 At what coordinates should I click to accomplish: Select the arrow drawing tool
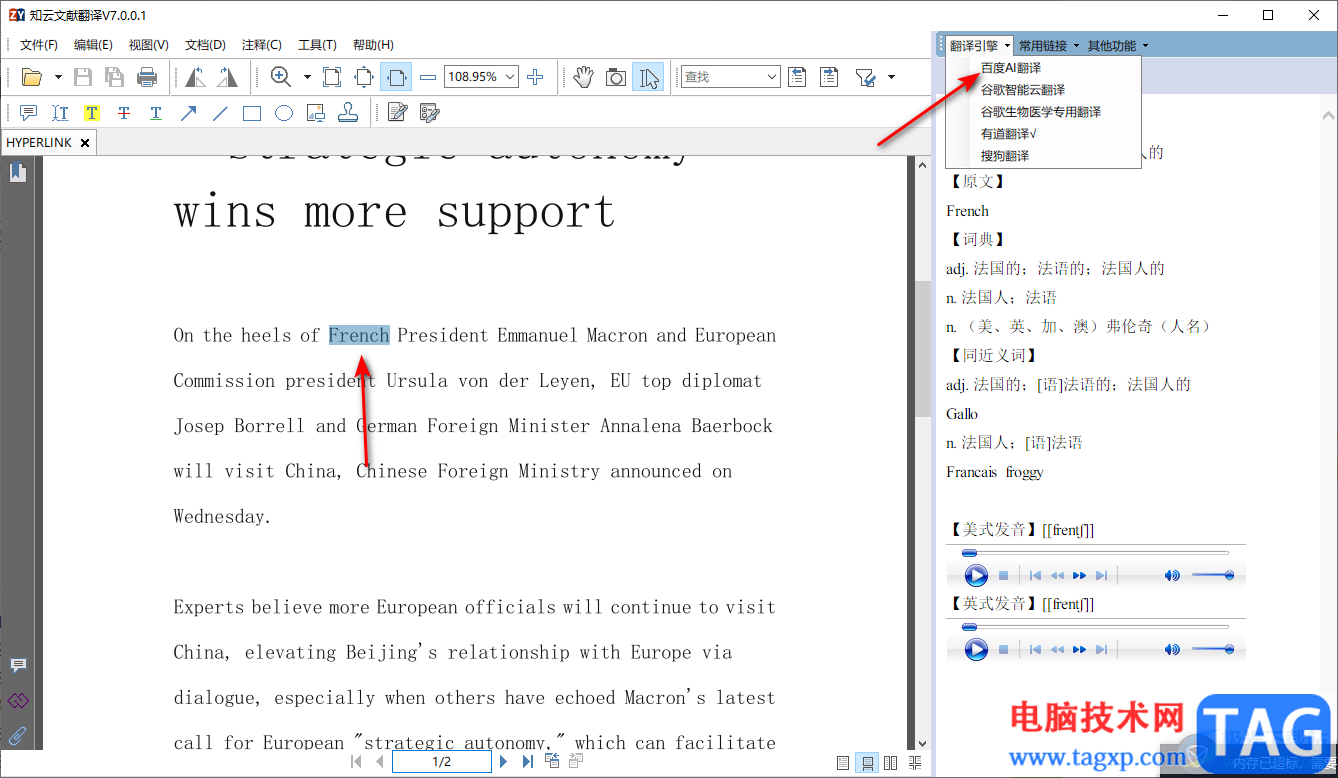coord(188,113)
